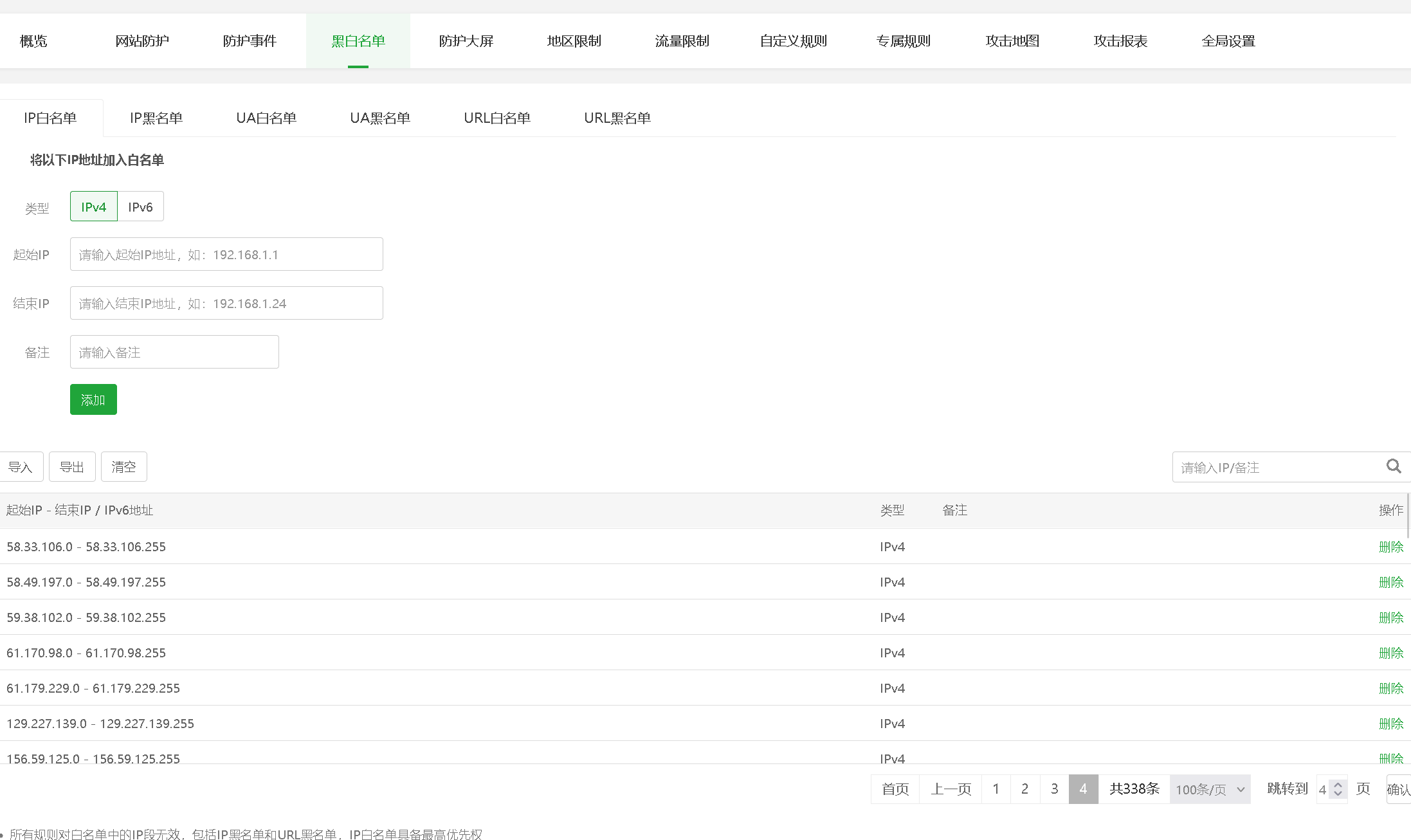Switch to the IP黑名单 sub-tab
The height and width of the screenshot is (840, 1411).
click(x=156, y=118)
